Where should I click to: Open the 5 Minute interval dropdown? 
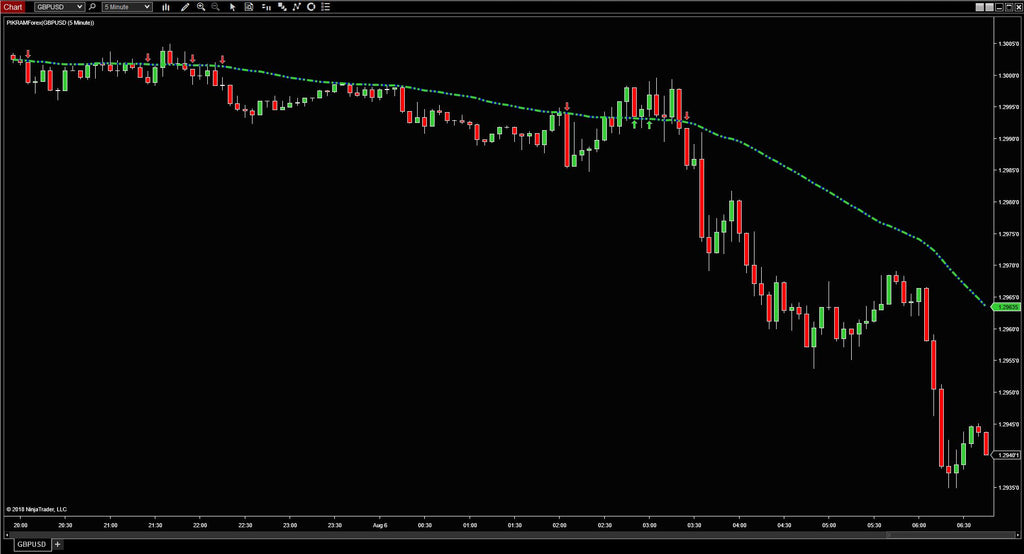pyautogui.click(x=127, y=7)
